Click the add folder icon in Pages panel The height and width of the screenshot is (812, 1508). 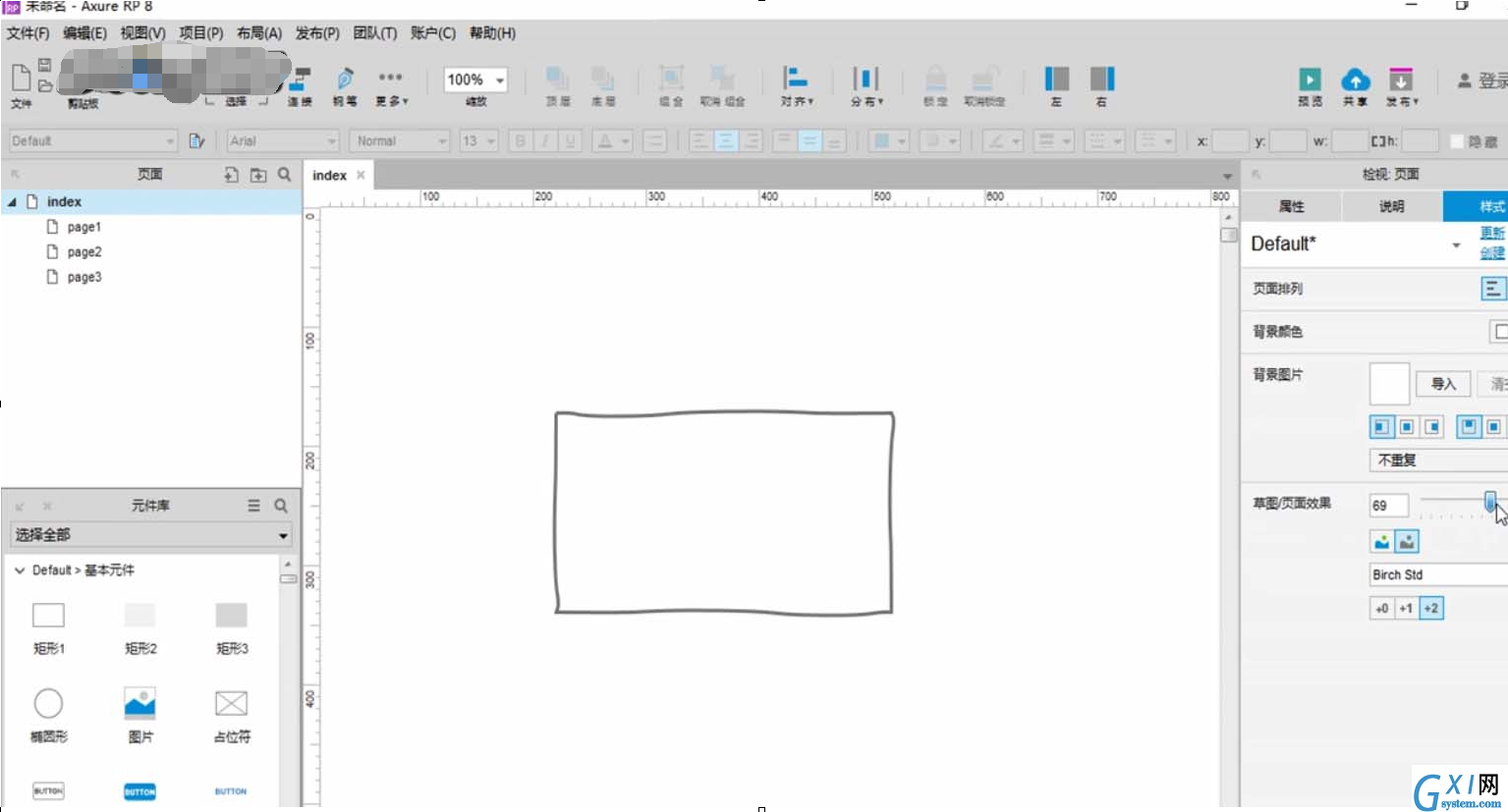(258, 175)
